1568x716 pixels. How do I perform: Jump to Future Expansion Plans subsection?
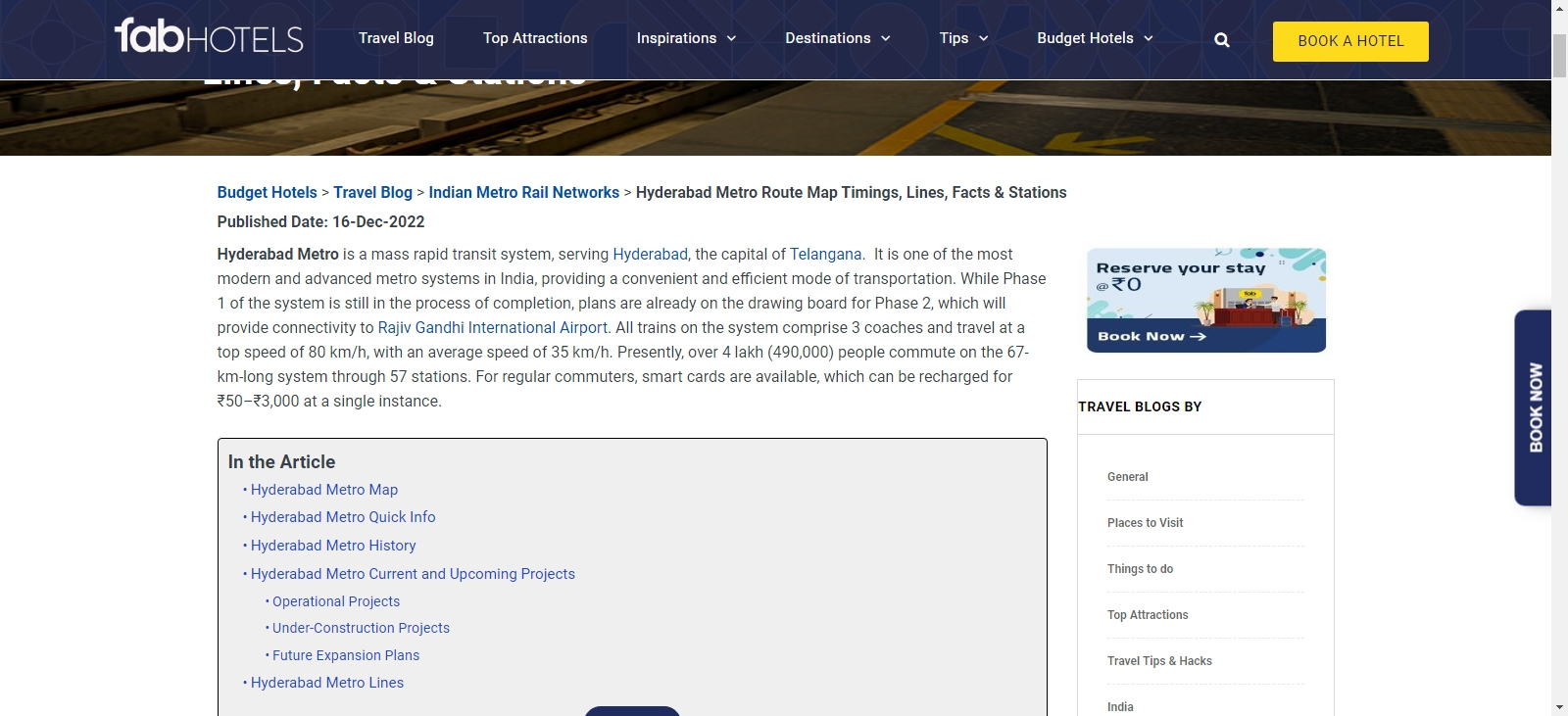pos(346,655)
